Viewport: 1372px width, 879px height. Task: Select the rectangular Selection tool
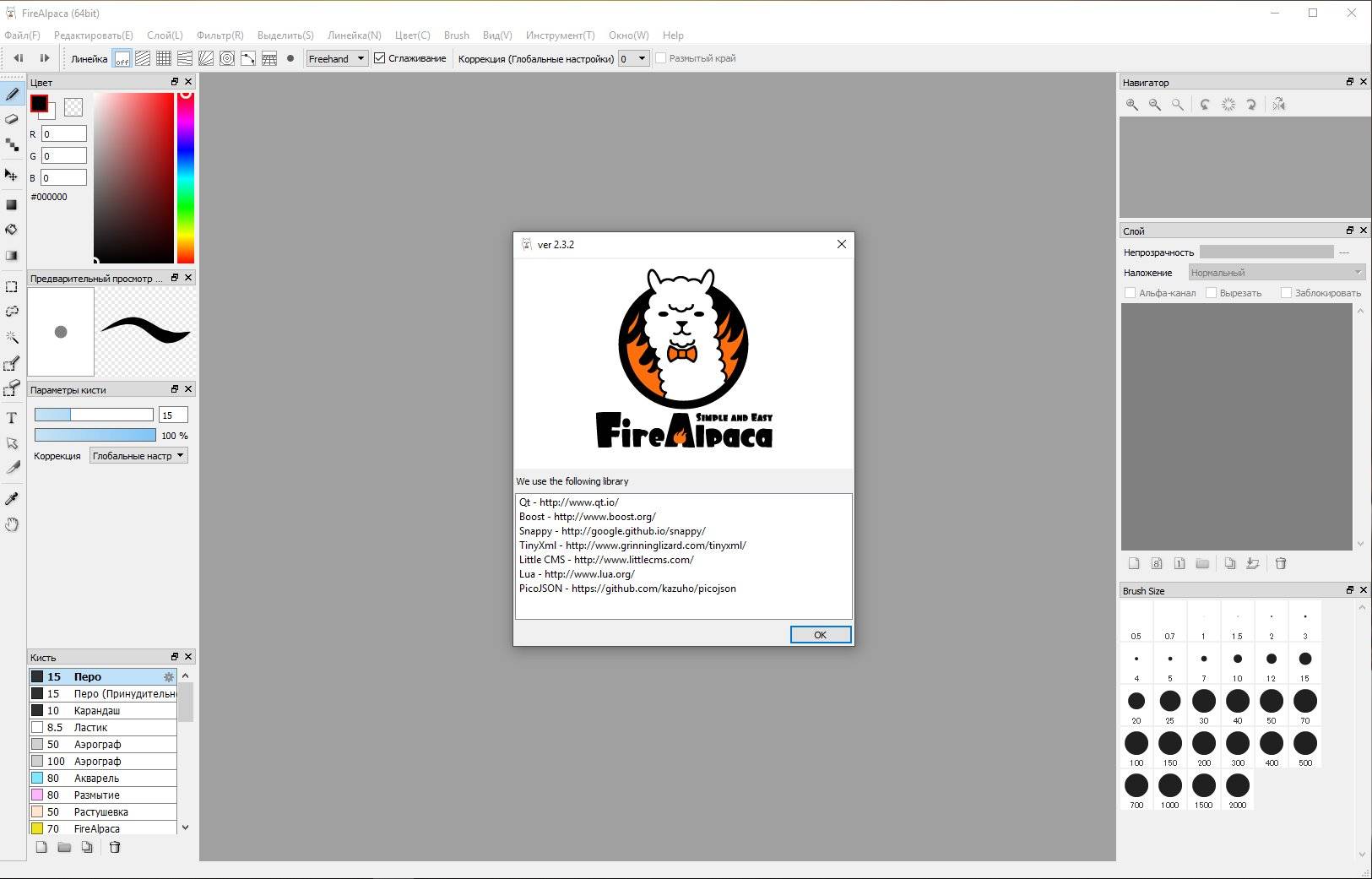[12, 286]
